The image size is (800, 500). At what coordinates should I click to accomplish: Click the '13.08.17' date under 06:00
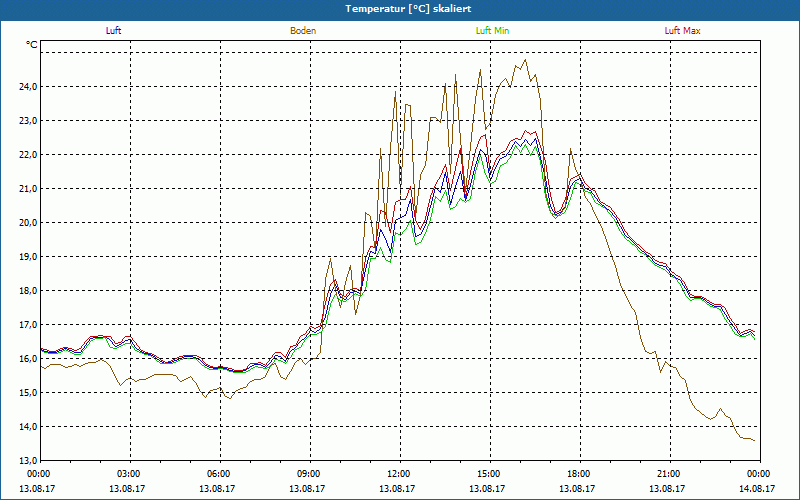(217, 489)
